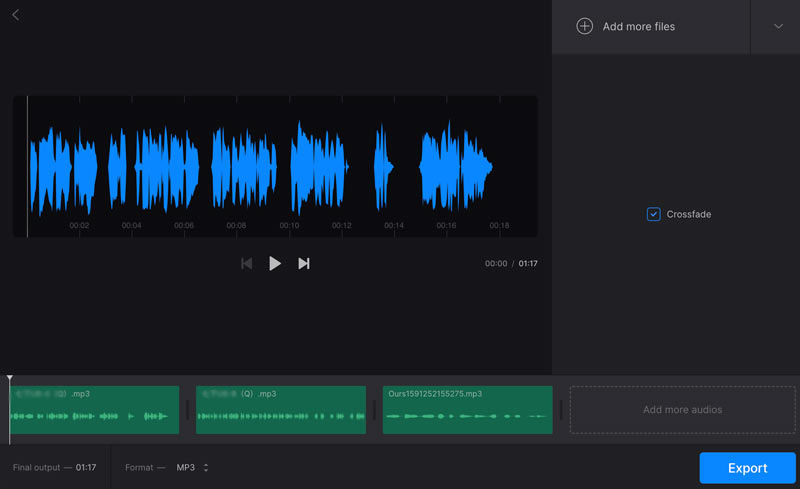The height and width of the screenshot is (489, 800).
Task: Select the first audio clip in the timeline
Action: pyautogui.click(x=94, y=410)
